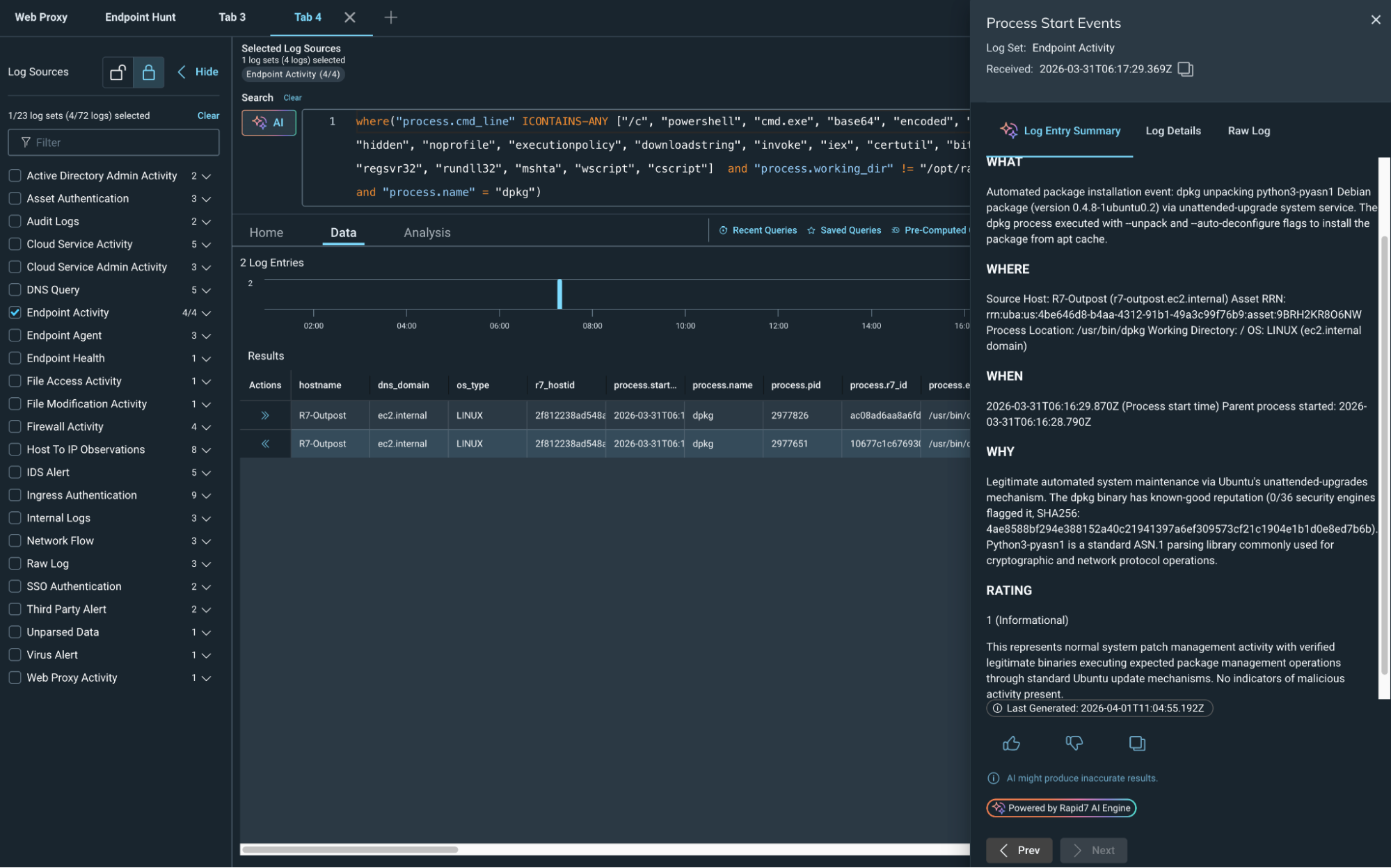Viewport: 1391px width, 868px height.
Task: Uncheck the Endpoint Activity log source
Action: [x=15, y=312]
